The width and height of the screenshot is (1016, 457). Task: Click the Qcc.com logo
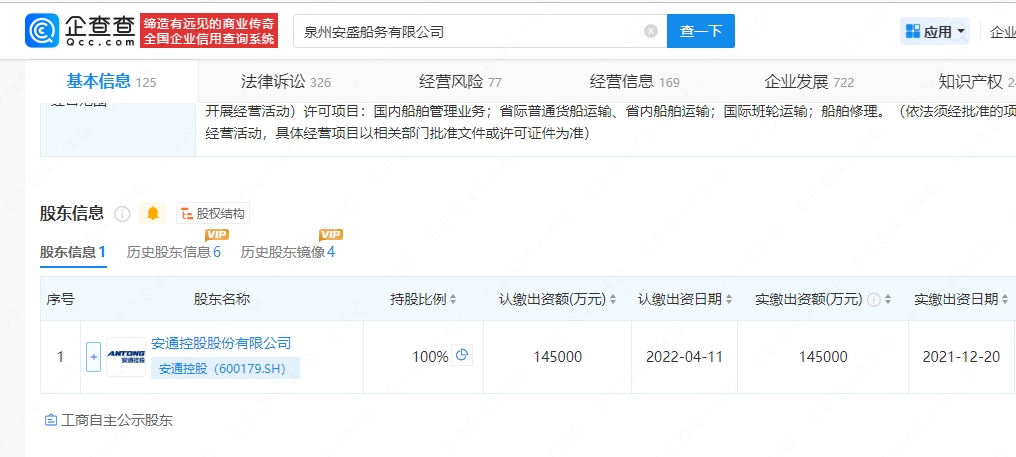click(x=80, y=30)
